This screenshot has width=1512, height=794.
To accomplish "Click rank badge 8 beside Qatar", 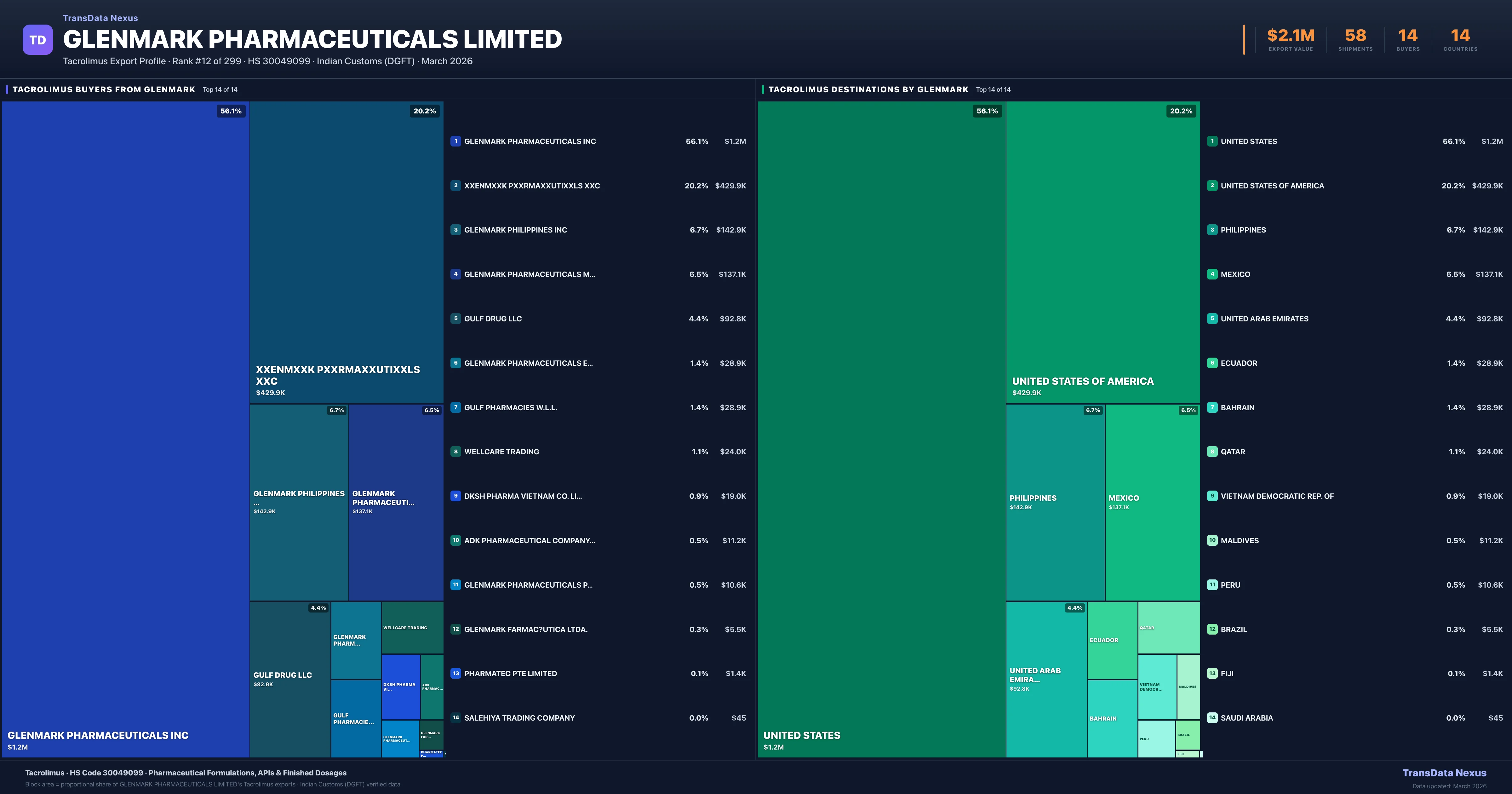I will (1212, 452).
